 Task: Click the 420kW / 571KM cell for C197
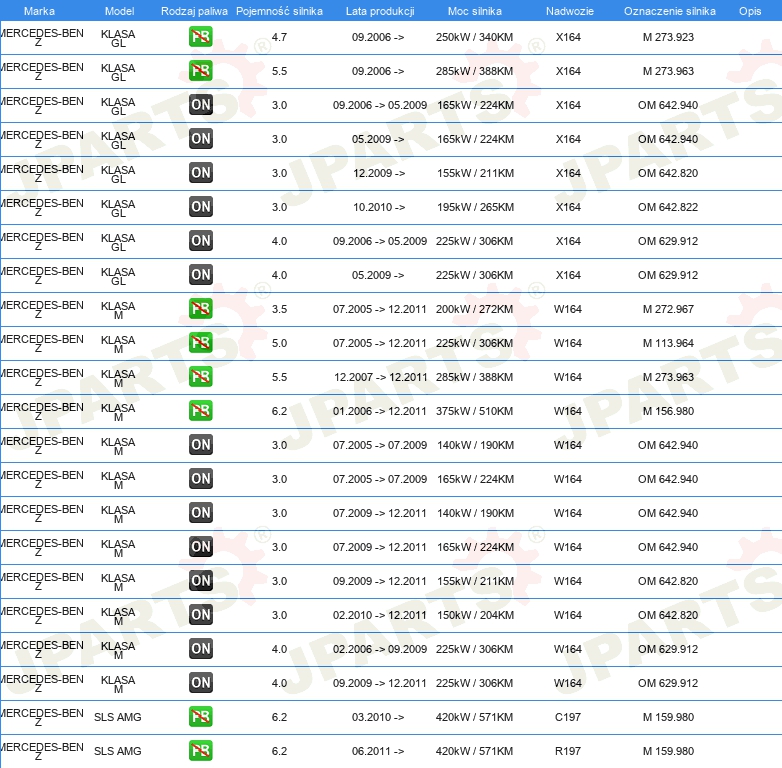click(x=474, y=717)
